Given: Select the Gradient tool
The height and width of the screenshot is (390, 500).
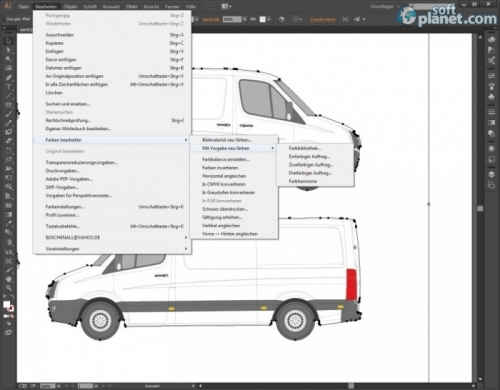Looking at the screenshot, I should (x=9, y=214).
